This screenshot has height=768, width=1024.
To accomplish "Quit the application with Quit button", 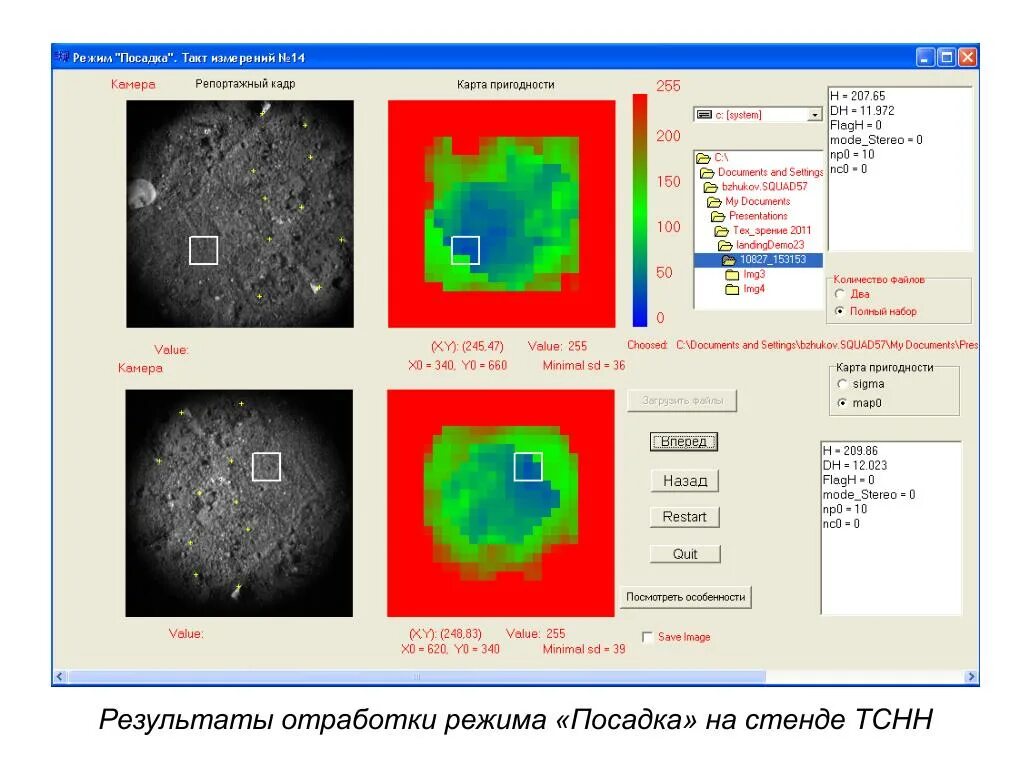I will pyautogui.click(x=685, y=554).
